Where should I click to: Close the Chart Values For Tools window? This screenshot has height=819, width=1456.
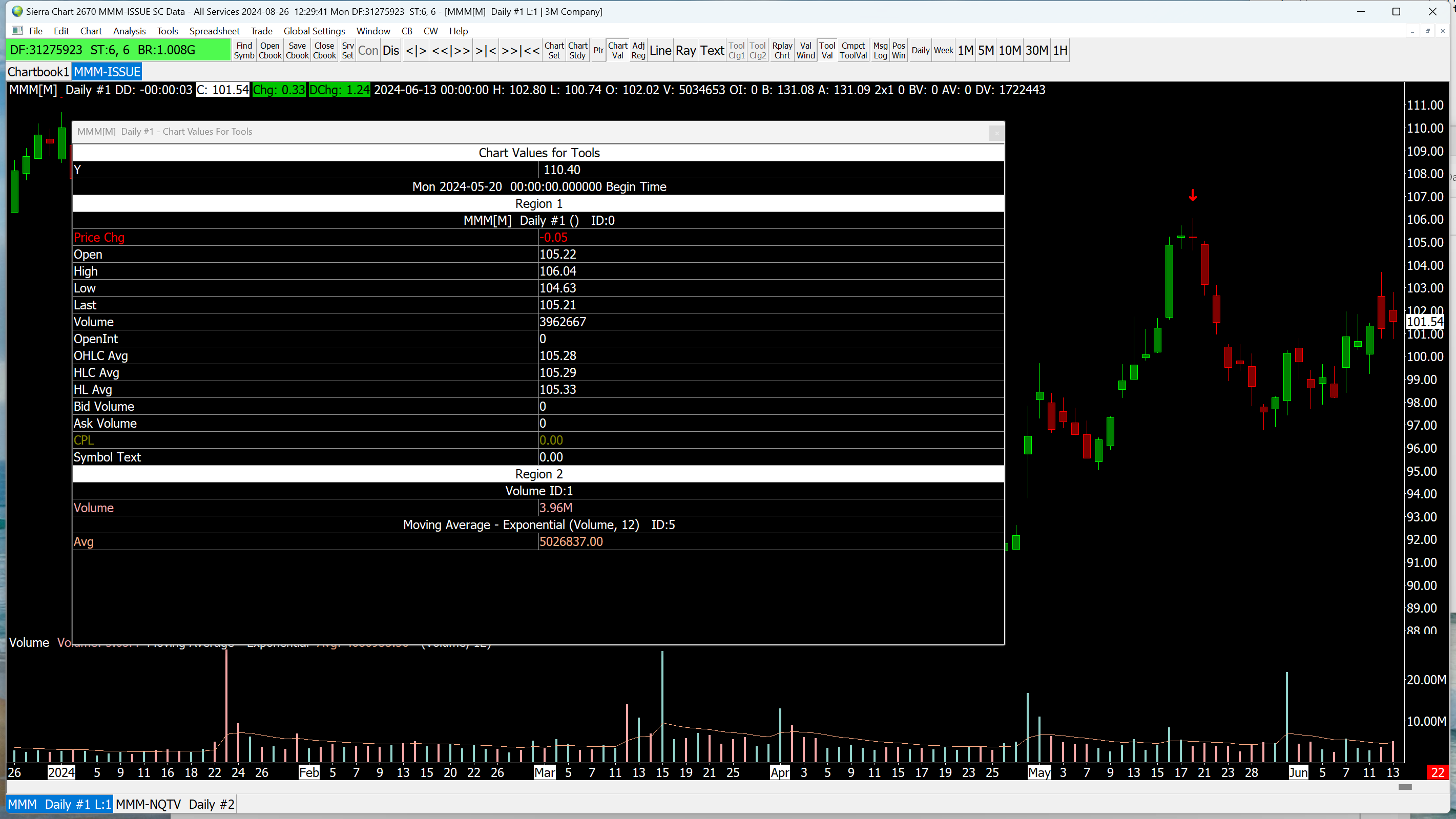(996, 133)
